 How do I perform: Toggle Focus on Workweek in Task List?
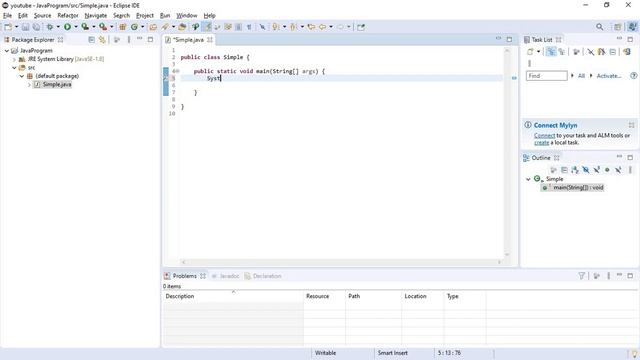(x=576, y=52)
